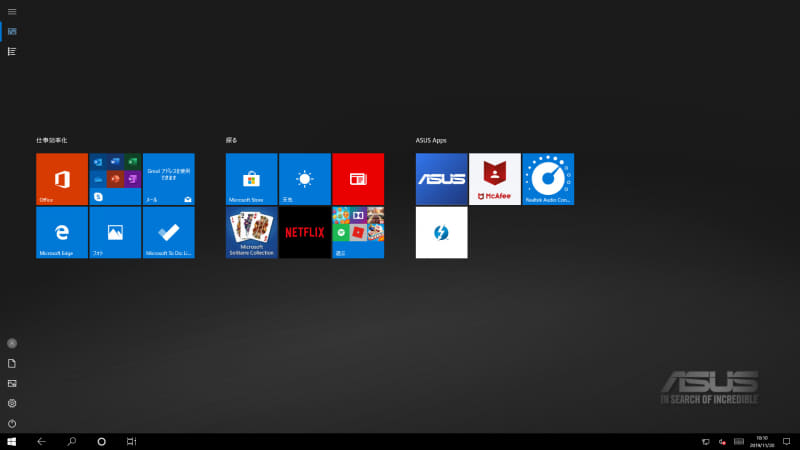Launch Microsoft Edge tile

pyautogui.click(x=62, y=232)
